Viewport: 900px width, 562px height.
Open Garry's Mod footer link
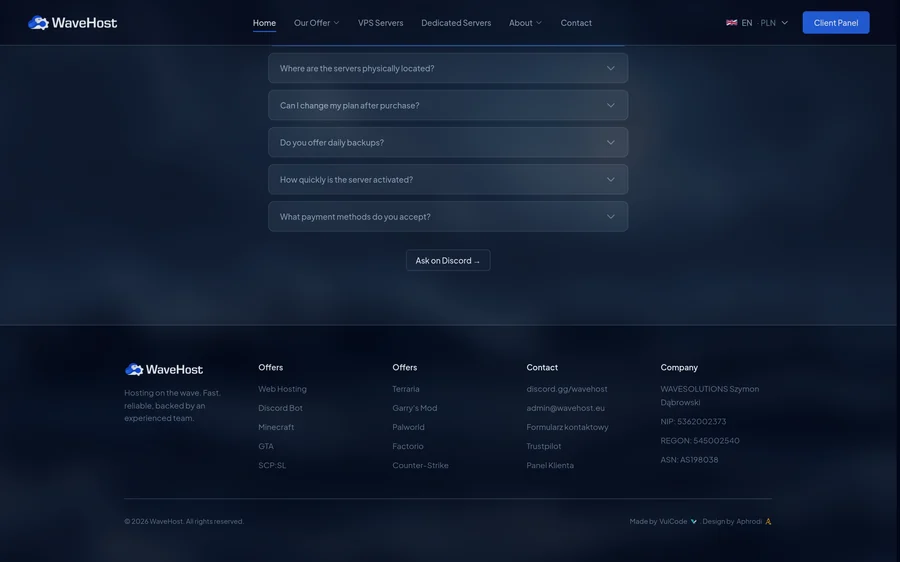click(414, 408)
